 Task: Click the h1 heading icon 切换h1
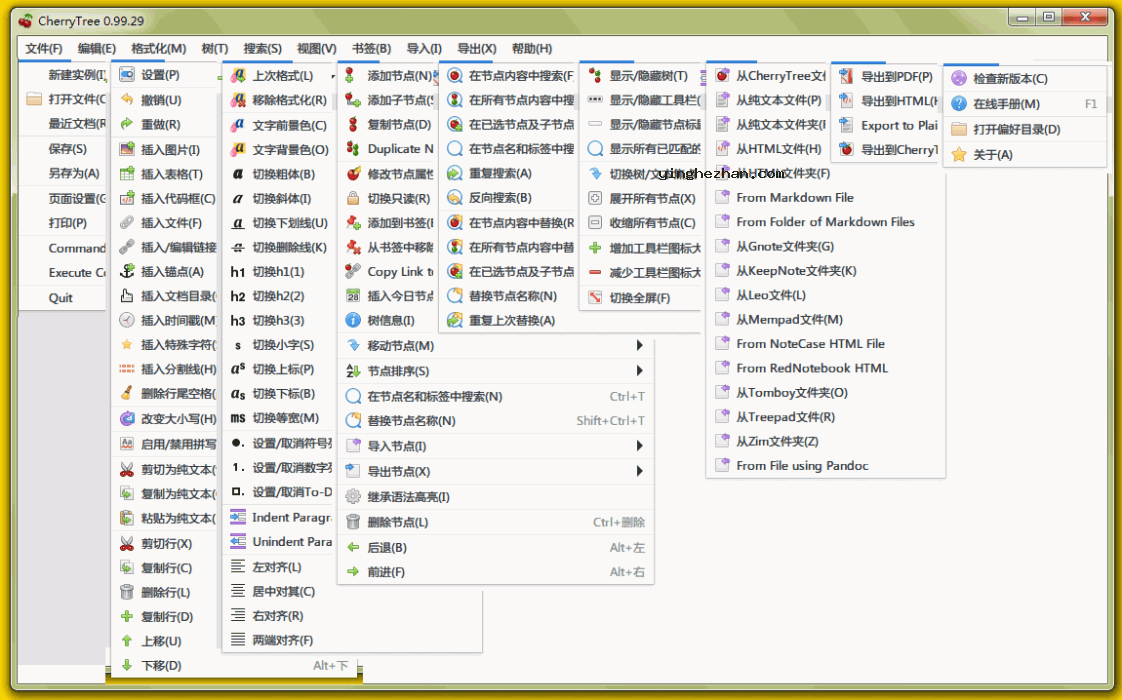pyautogui.click(x=238, y=271)
